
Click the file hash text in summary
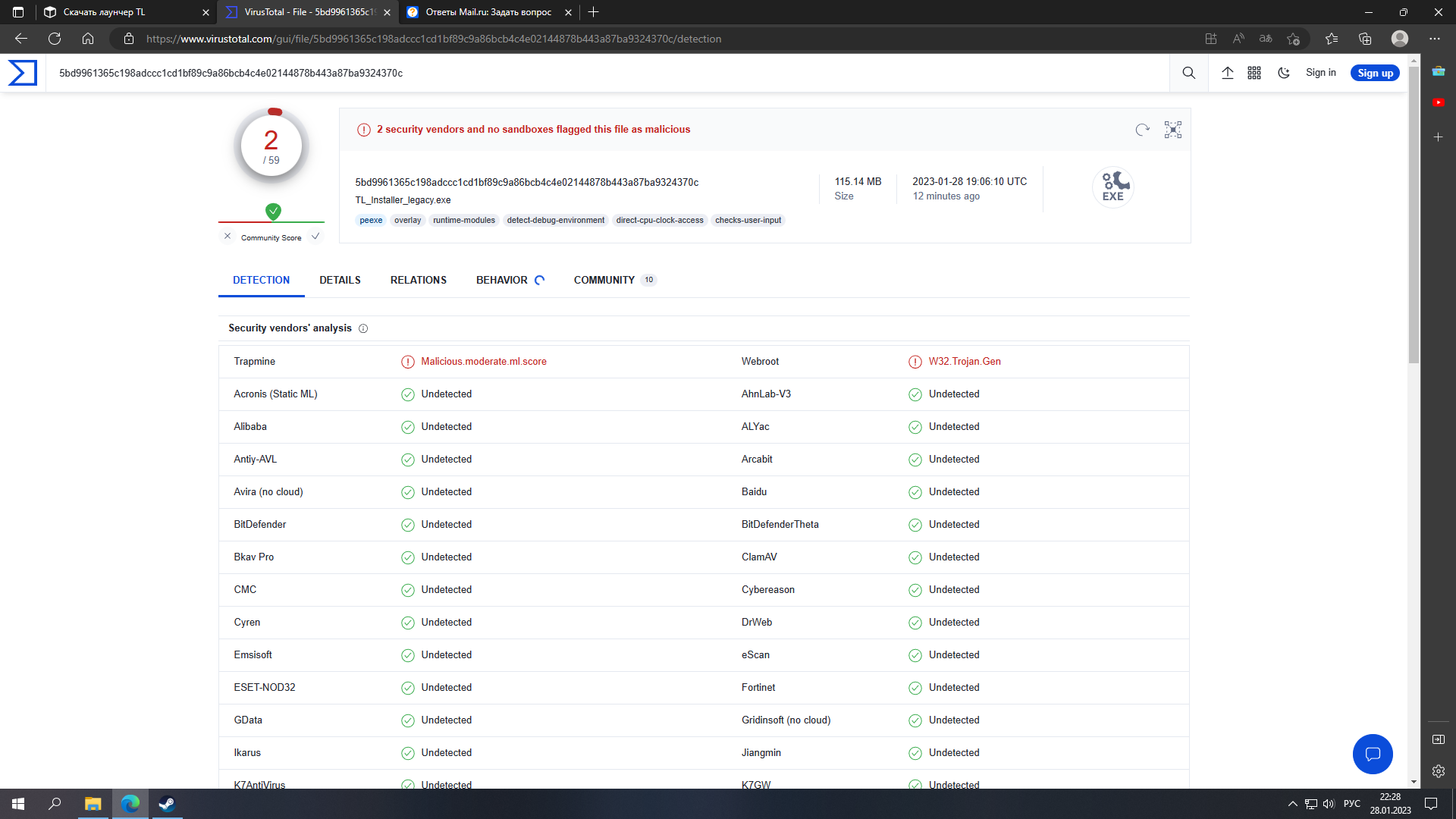click(527, 182)
